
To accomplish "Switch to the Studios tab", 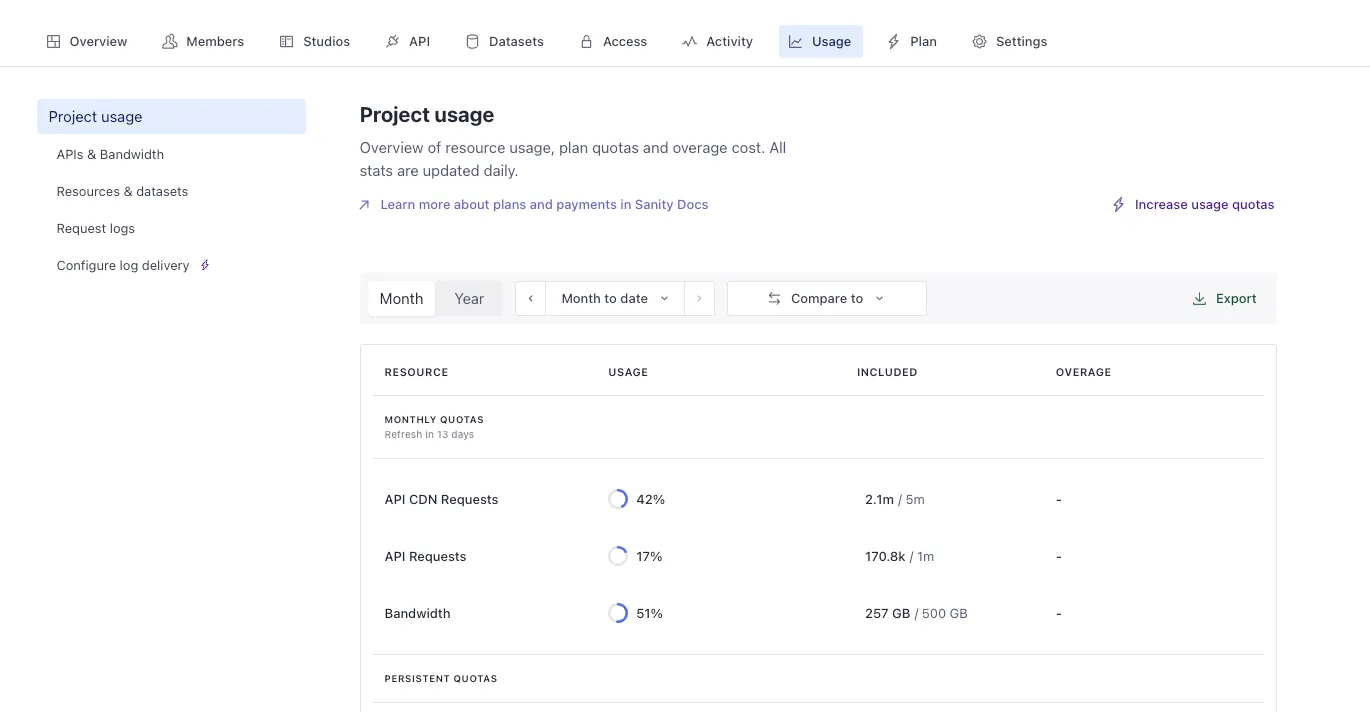I will 314,42.
